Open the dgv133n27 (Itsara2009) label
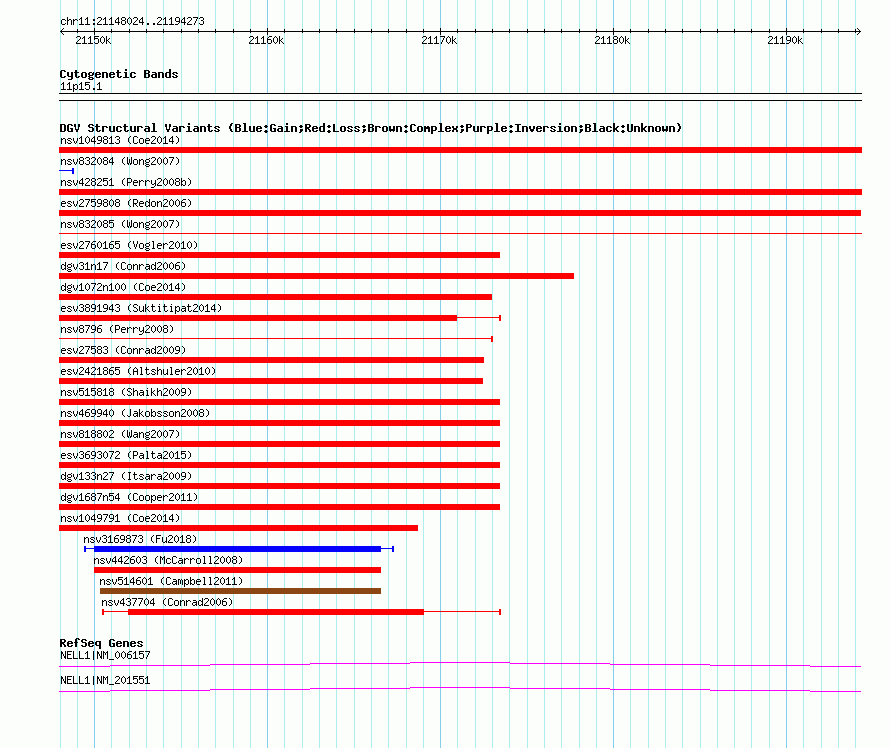Image resolution: width=890 pixels, height=748 pixels. [x=126, y=476]
